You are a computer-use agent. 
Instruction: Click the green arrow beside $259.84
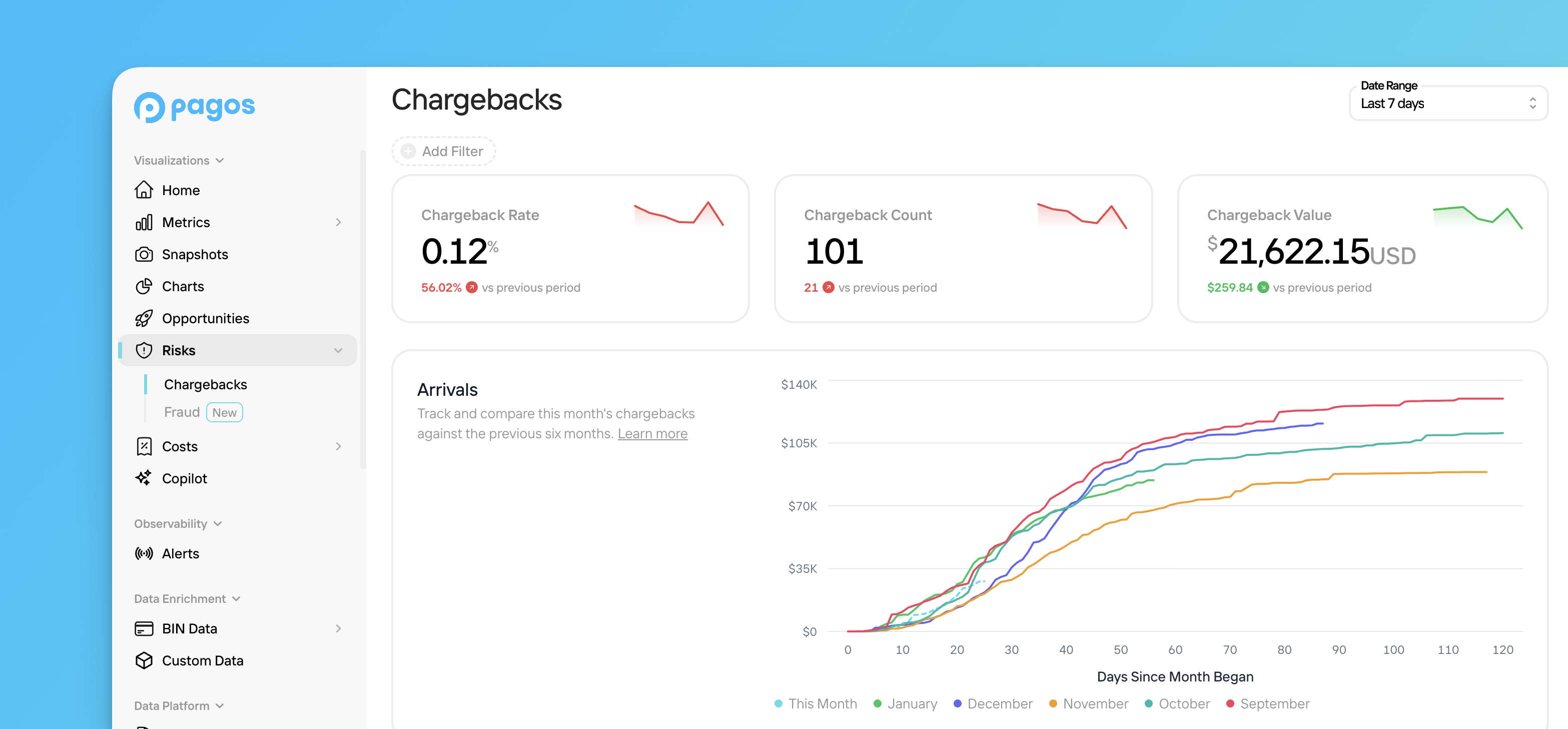tap(1264, 287)
